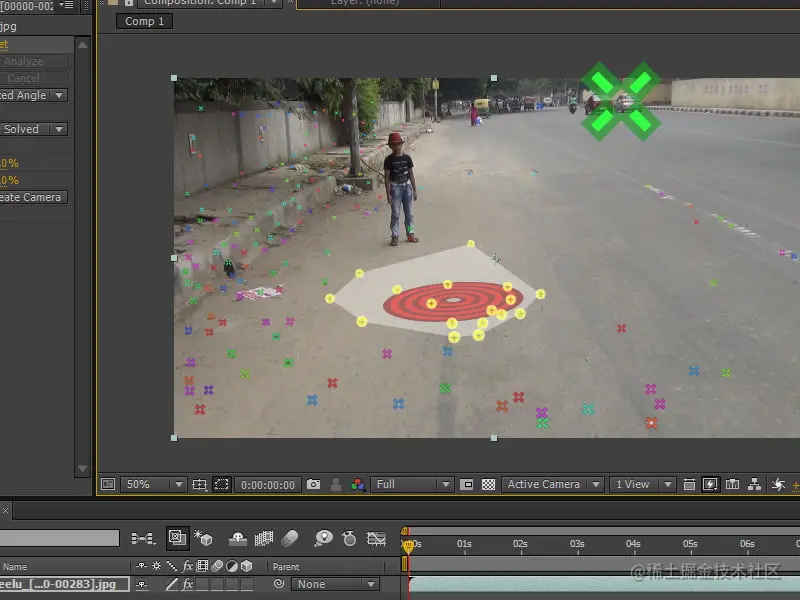800x600 pixels.
Task: Toggle shy switch on jpg layer
Action: pos(142,584)
